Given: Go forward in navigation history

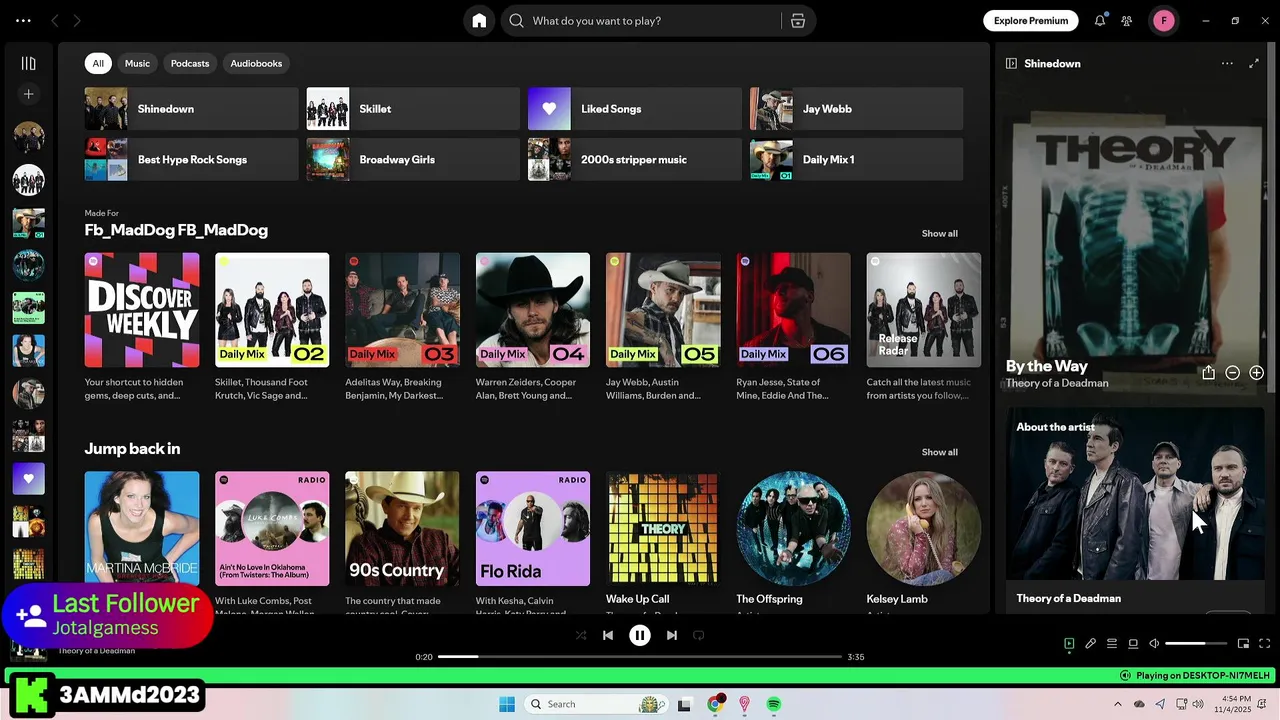Looking at the screenshot, I should click(x=77, y=21).
